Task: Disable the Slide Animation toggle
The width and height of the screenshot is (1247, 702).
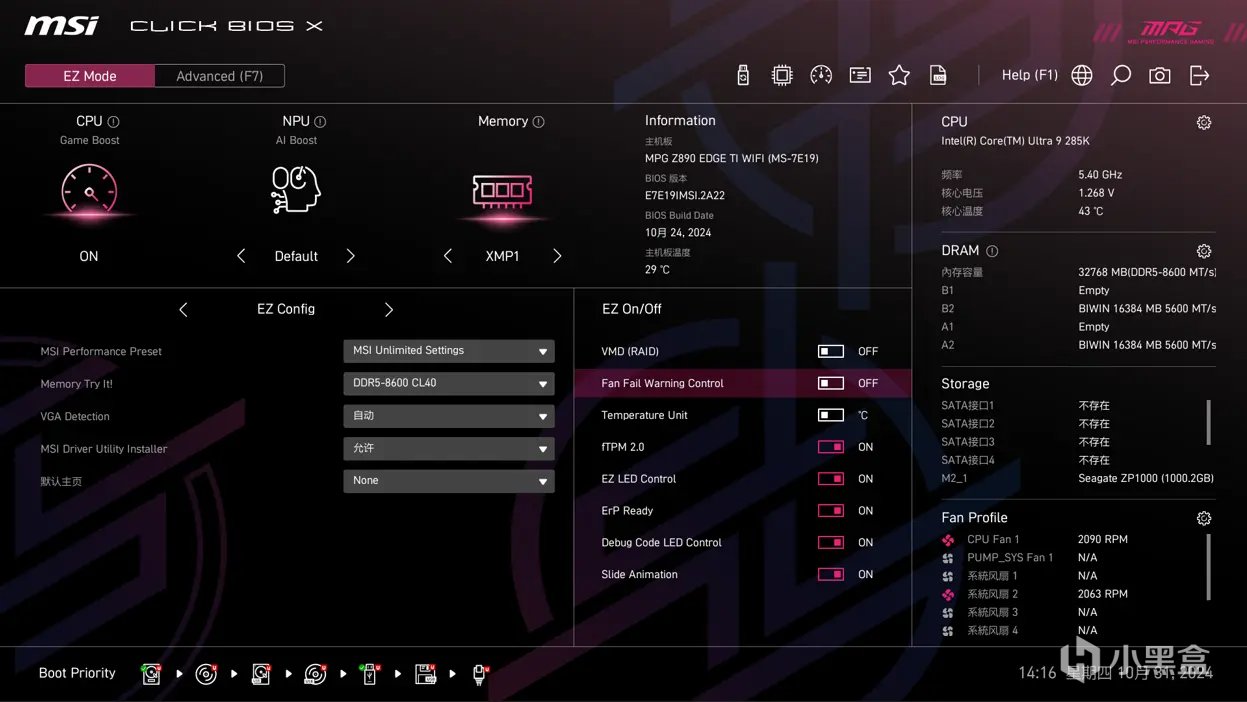Action: tap(831, 575)
